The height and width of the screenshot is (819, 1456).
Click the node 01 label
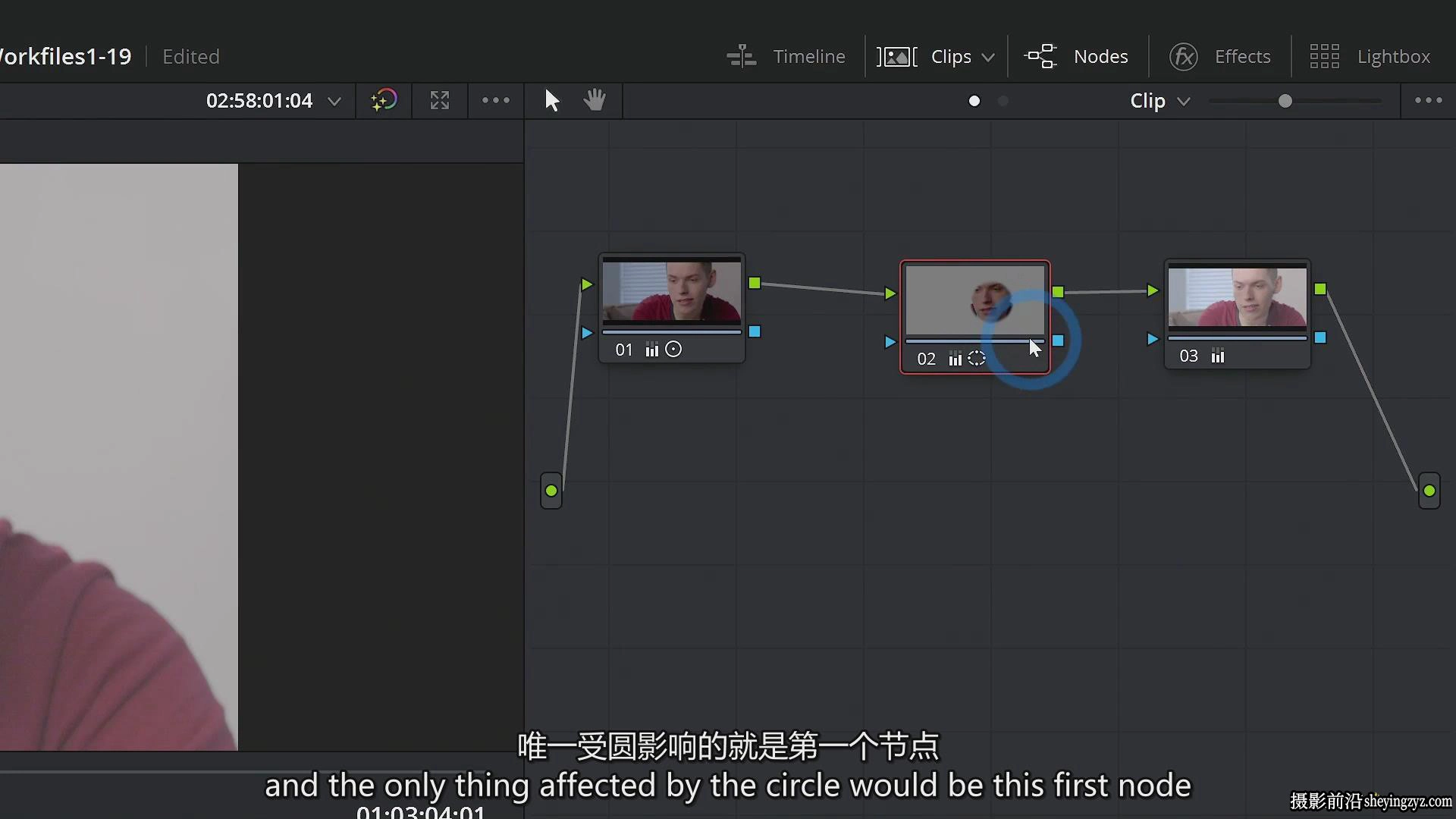coord(623,350)
